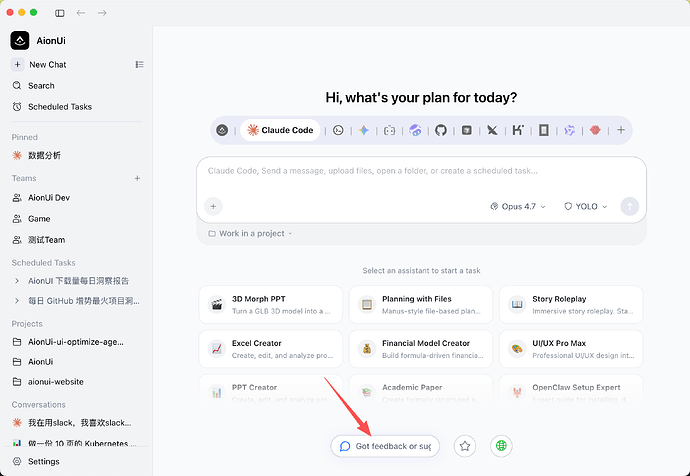Viewport: 690px width, 476px height.
Task: Select the Gemini sparkle agent icon
Action: point(363,130)
